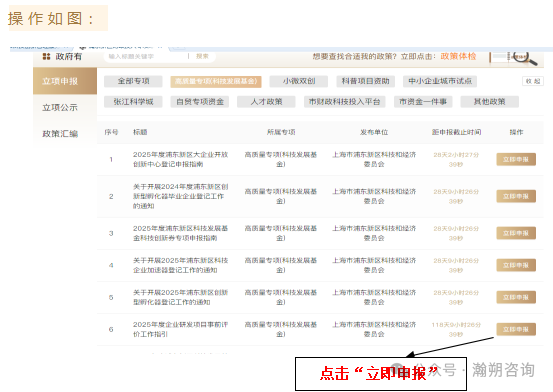This screenshot has width=553, height=392.
Task: Select the 立项申报 sidebar tab
Action: pyautogui.click(x=65, y=81)
